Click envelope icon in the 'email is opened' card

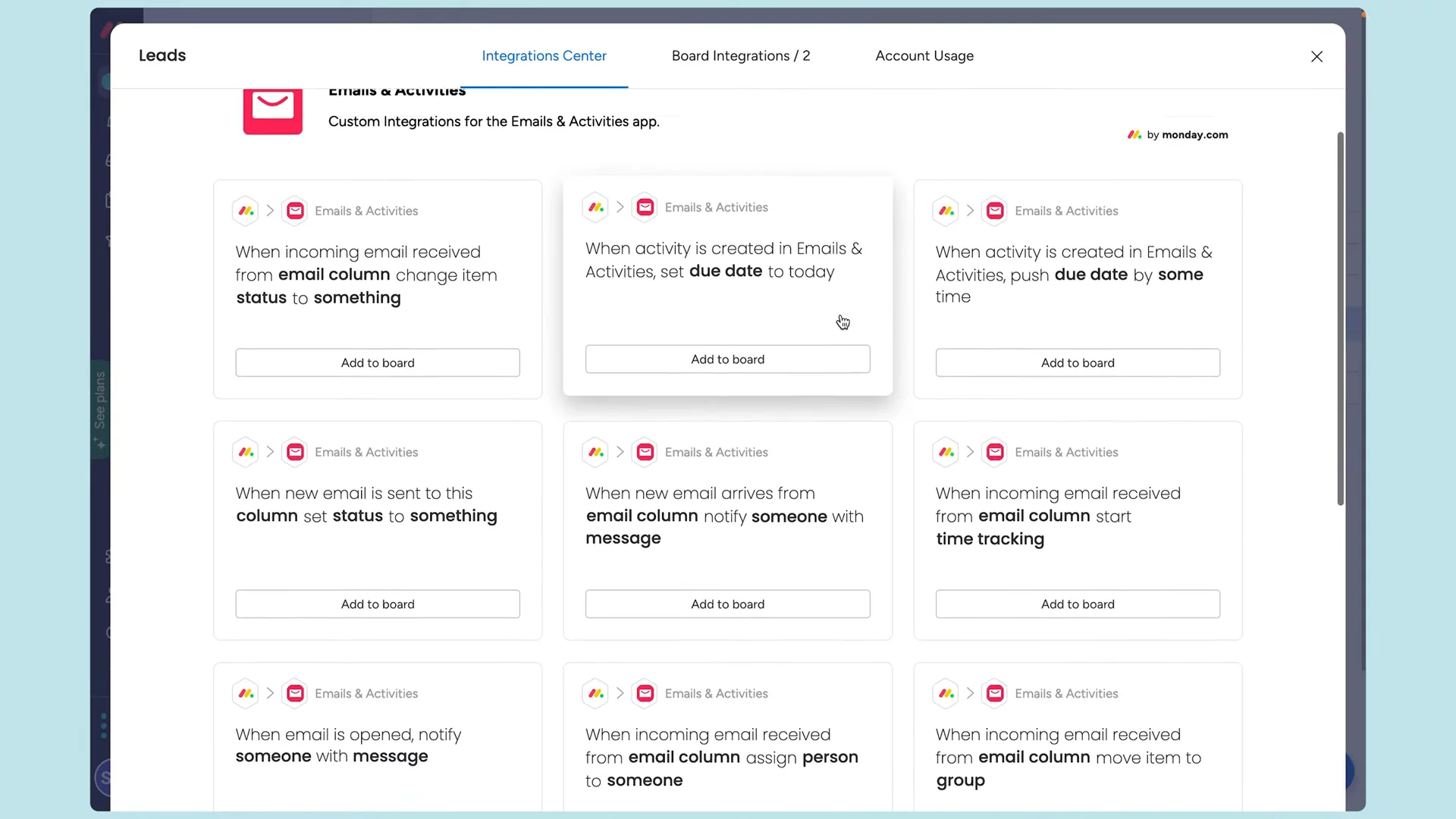click(296, 693)
